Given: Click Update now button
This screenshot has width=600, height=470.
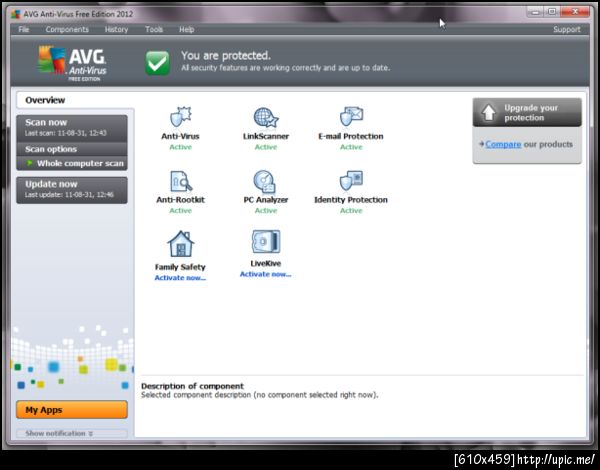Looking at the screenshot, I should point(72,190).
